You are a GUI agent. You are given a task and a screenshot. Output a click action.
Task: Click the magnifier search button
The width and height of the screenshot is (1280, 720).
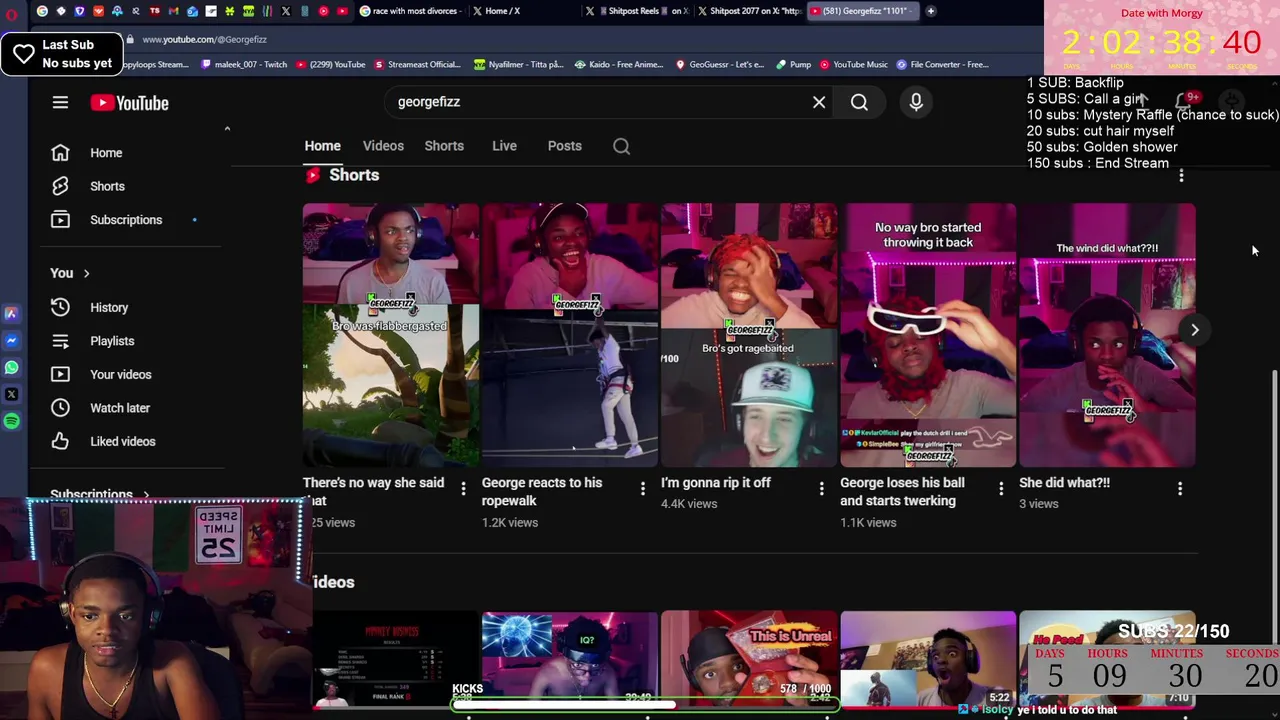coord(859,102)
